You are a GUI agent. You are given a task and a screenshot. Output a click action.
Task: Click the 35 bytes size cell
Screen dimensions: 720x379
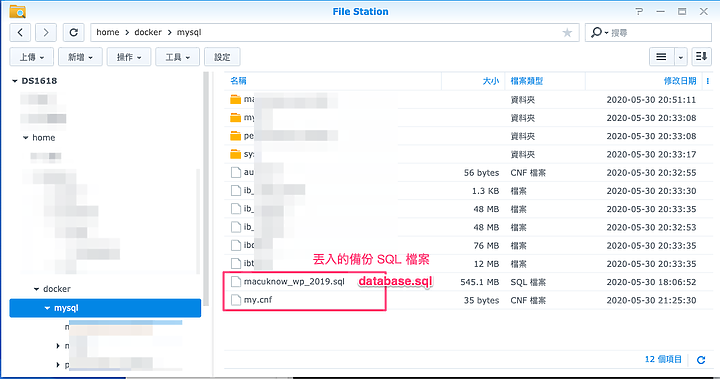[x=481, y=300]
